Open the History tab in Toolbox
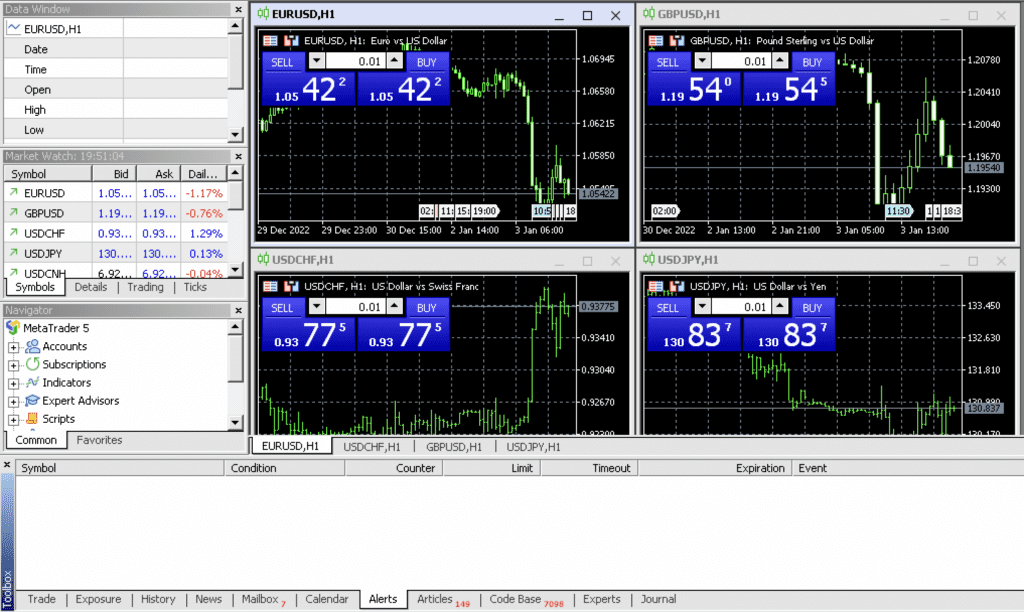The height and width of the screenshot is (612, 1024). (158, 599)
